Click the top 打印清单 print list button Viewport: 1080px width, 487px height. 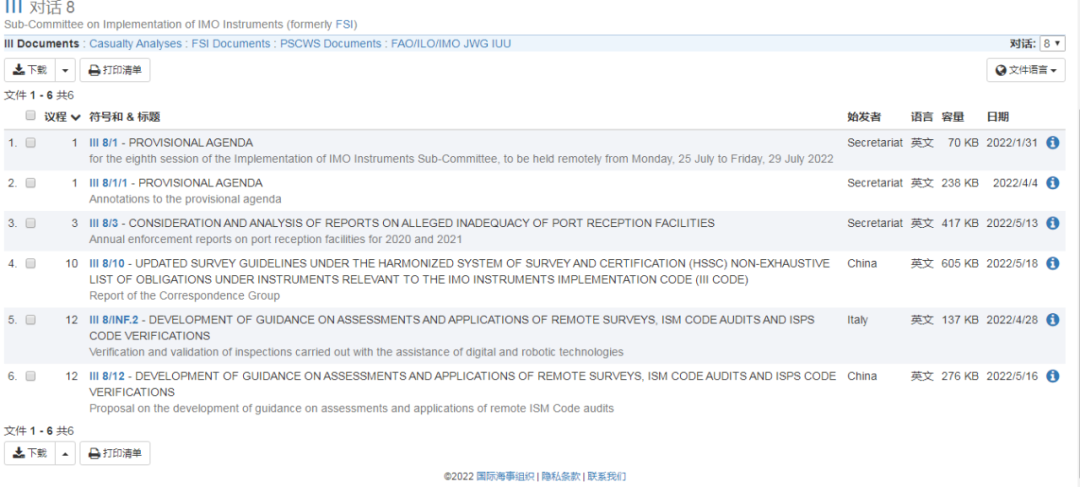[115, 70]
